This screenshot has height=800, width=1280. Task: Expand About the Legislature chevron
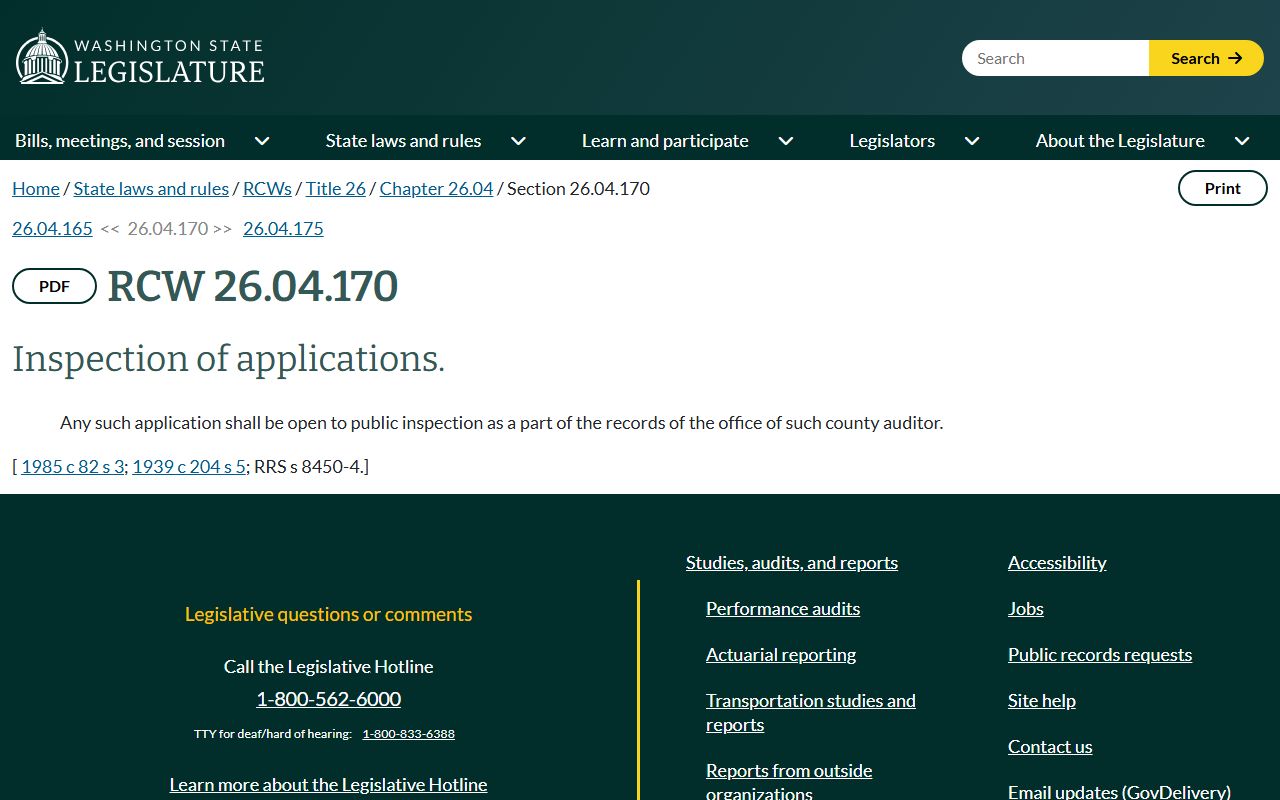1242,141
